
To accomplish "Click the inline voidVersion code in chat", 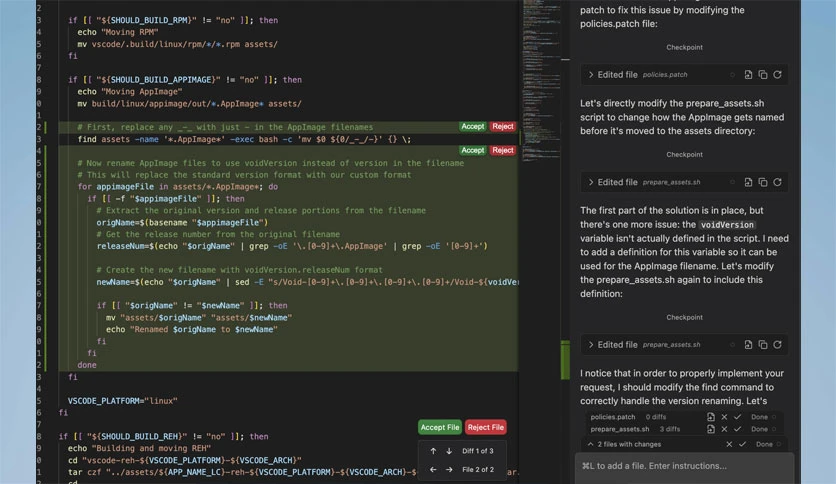I will [x=727, y=225].
